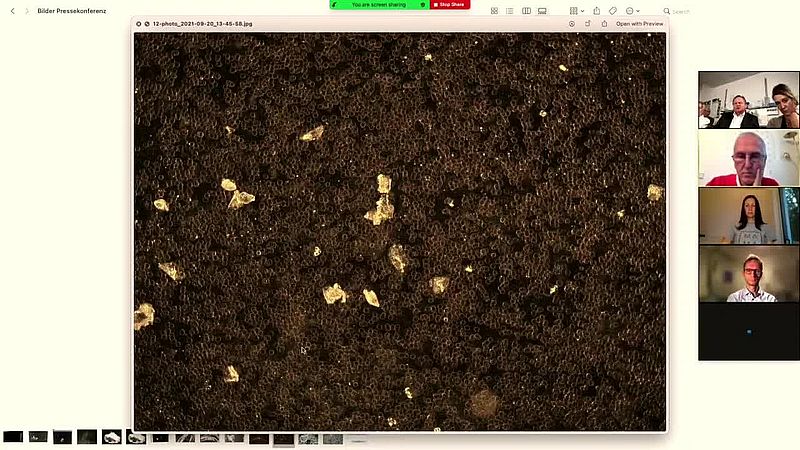Click the Quick Look markup icon
800x450 pixels.
coord(572,23)
